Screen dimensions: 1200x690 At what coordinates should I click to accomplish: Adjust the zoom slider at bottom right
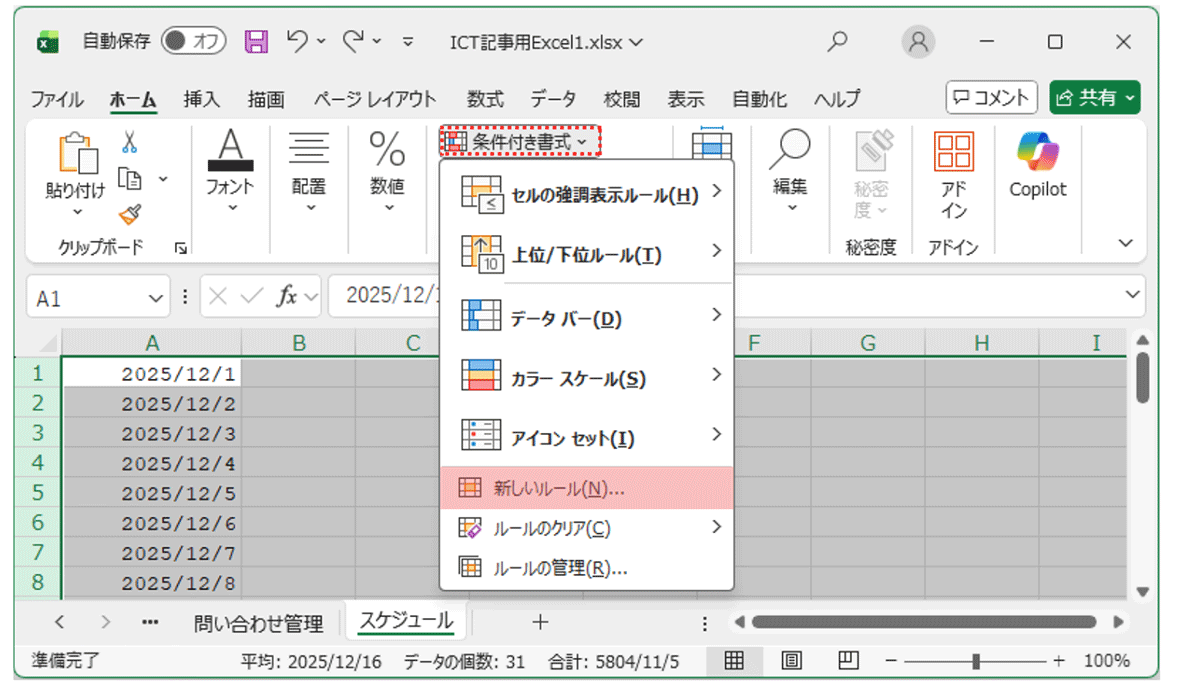(x=975, y=661)
